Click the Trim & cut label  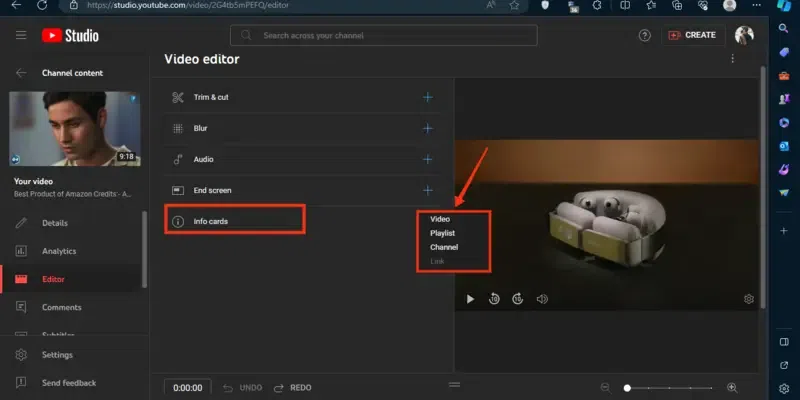[x=211, y=97]
